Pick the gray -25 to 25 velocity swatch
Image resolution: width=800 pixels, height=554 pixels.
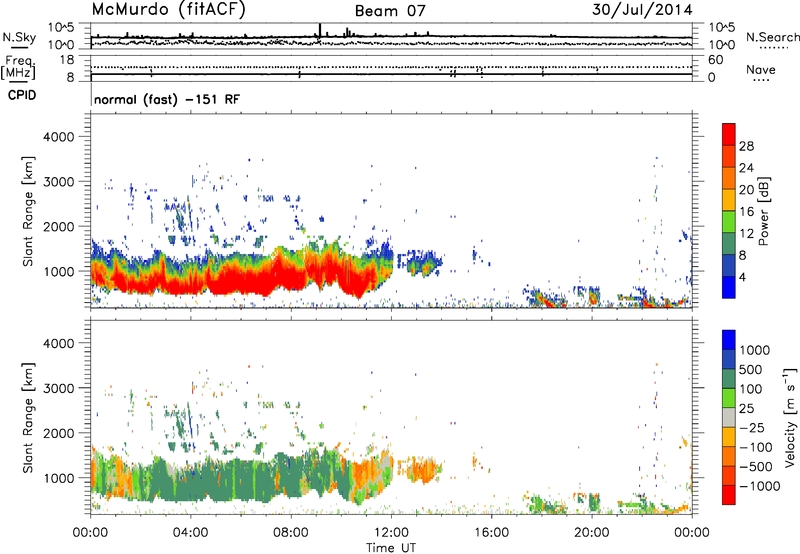click(729, 417)
